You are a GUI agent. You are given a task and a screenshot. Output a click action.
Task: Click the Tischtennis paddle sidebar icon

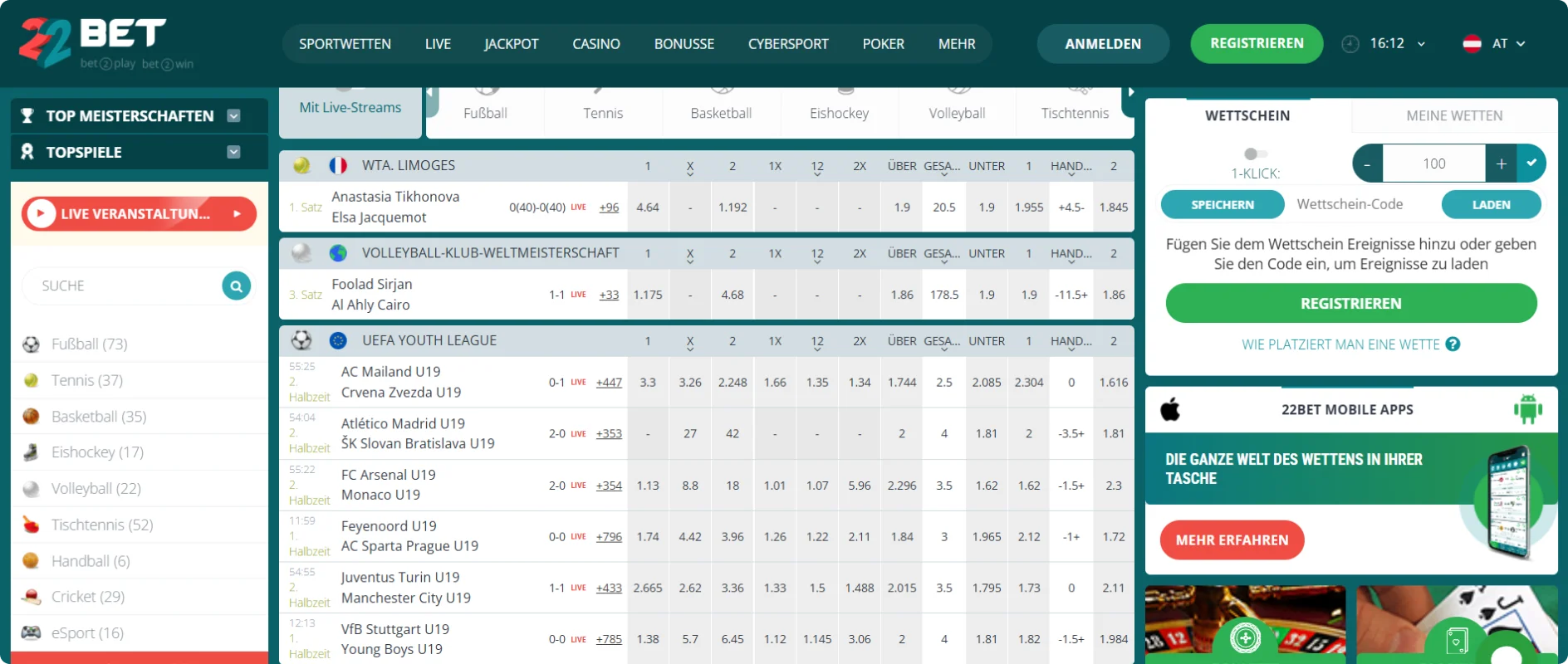tap(31, 525)
